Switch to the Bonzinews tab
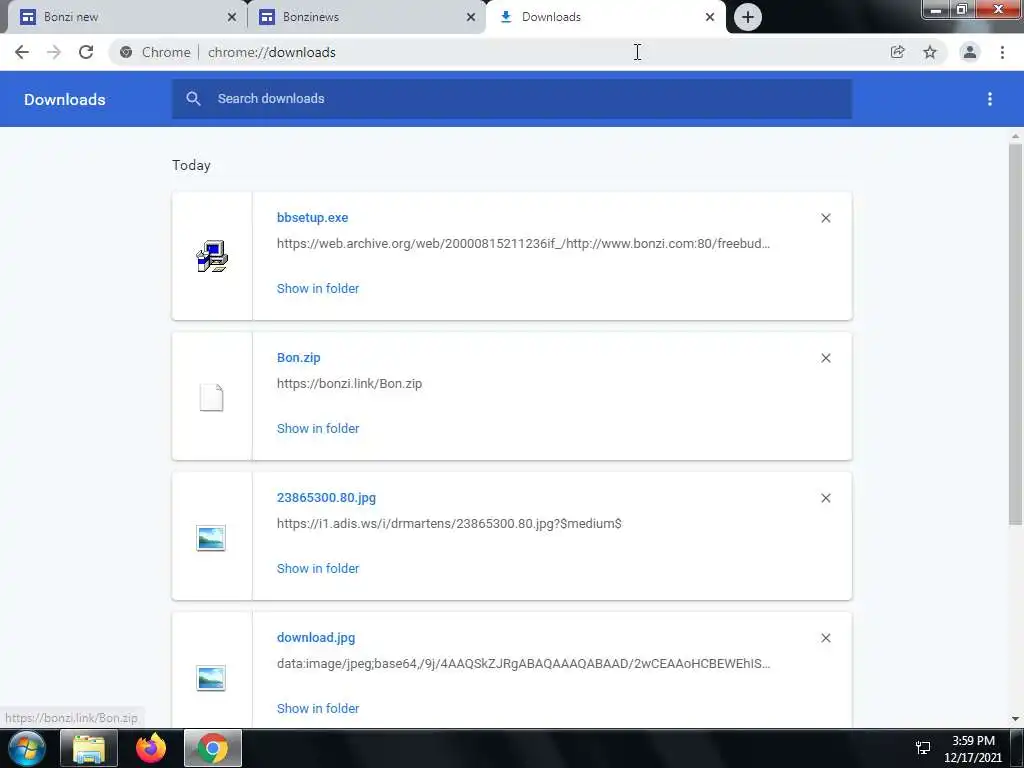 pos(366,17)
